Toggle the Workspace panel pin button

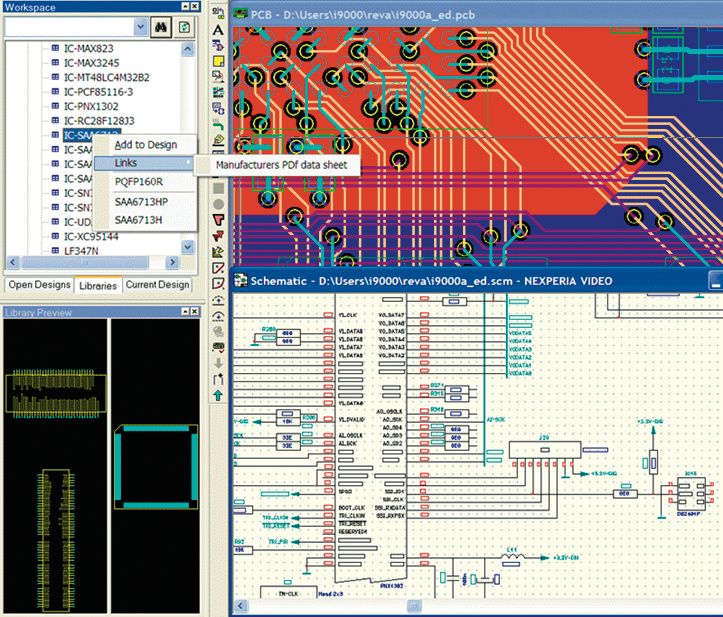tap(185, 7)
